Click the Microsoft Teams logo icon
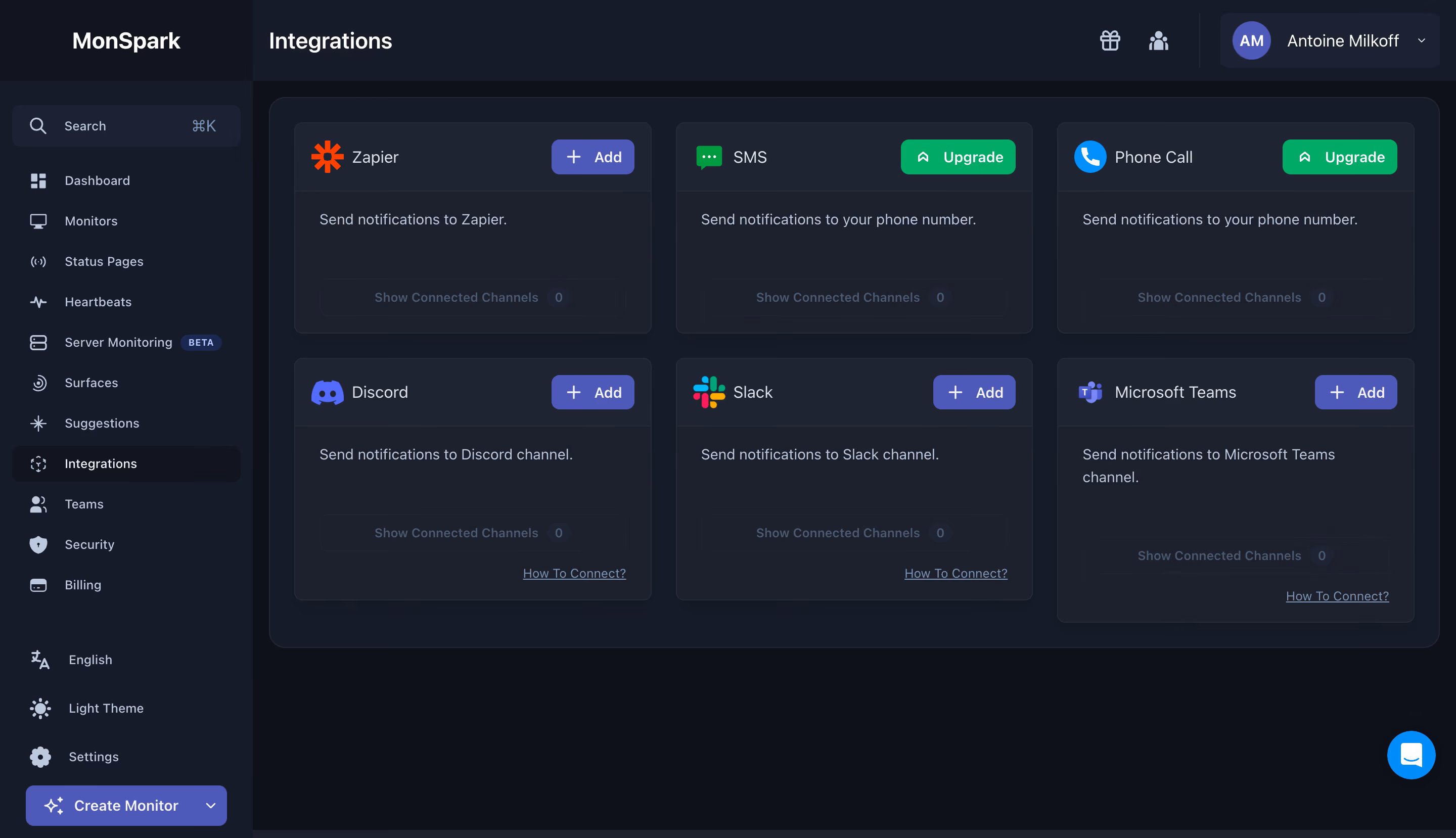The width and height of the screenshot is (1456, 838). (x=1090, y=393)
